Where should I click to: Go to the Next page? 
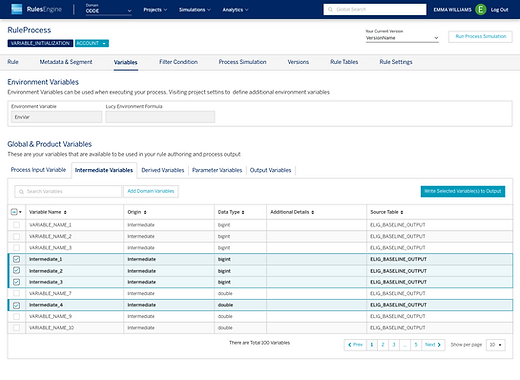coord(433,345)
